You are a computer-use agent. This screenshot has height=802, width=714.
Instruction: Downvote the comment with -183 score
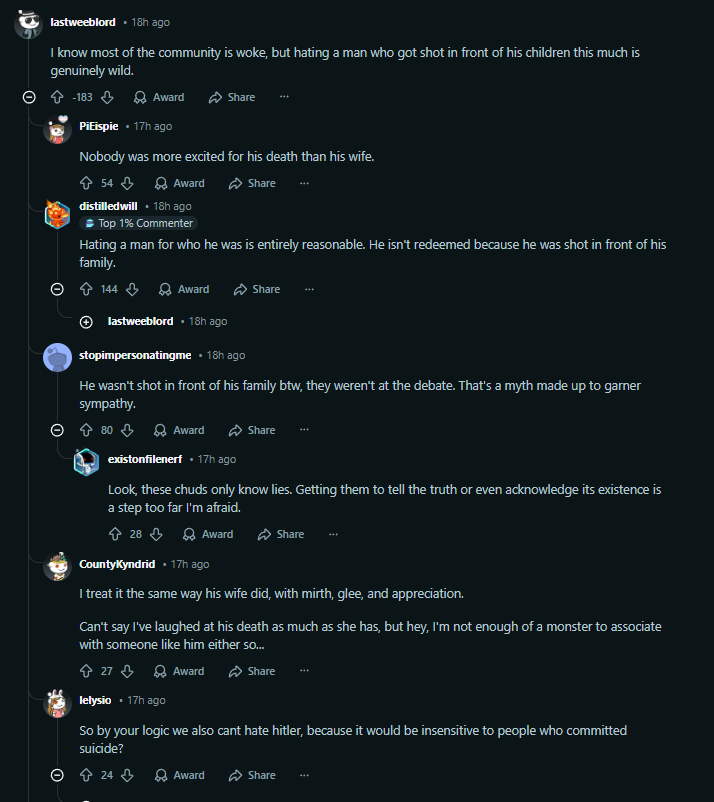[107, 97]
